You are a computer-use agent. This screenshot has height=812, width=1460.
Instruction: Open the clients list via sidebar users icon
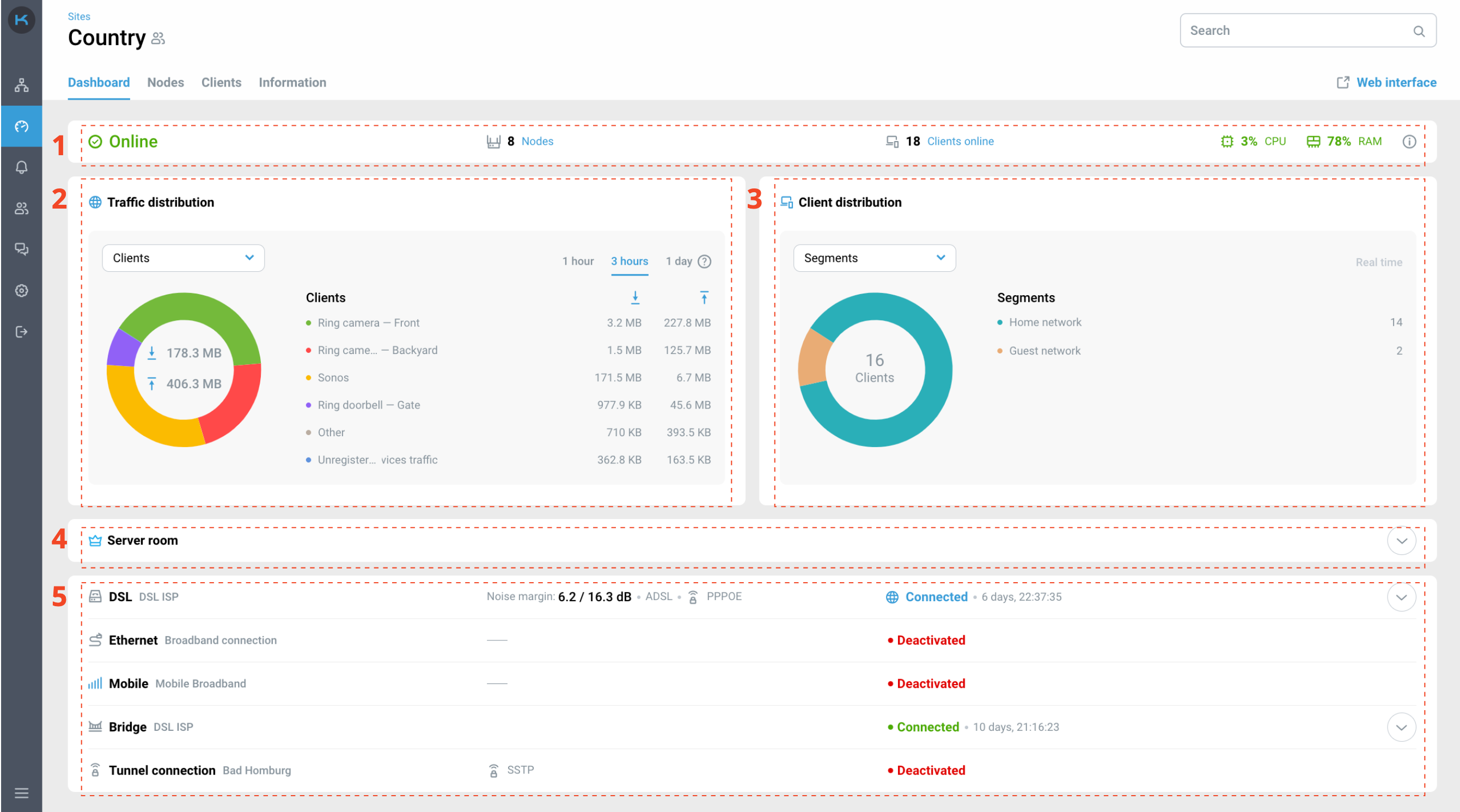pos(21,208)
